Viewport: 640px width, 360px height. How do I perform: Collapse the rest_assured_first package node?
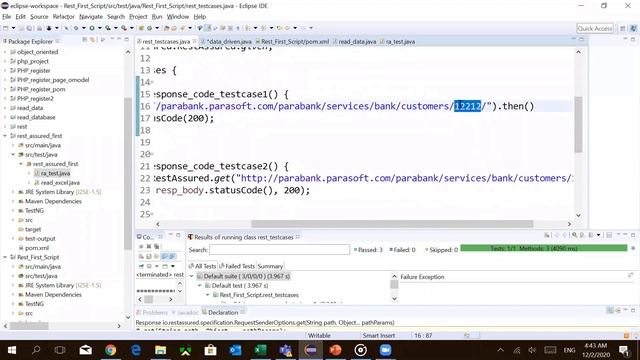(21, 164)
